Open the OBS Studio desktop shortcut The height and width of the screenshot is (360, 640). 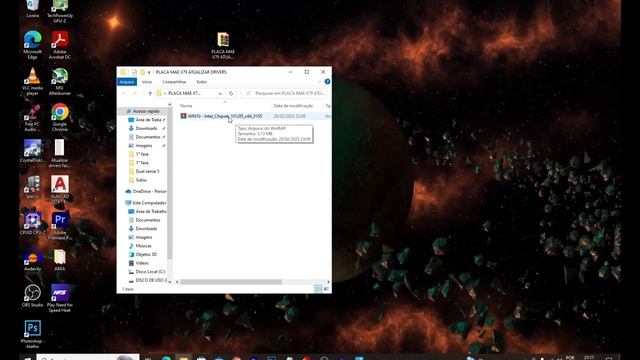pyautogui.click(x=32, y=296)
